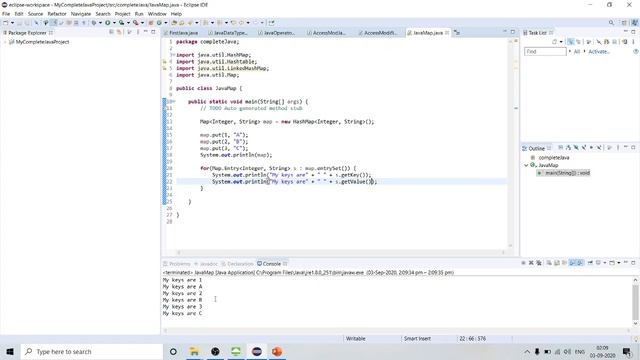
Task: Open dropdown arrow next to Run button
Action: pyautogui.click(x=114, y=23)
